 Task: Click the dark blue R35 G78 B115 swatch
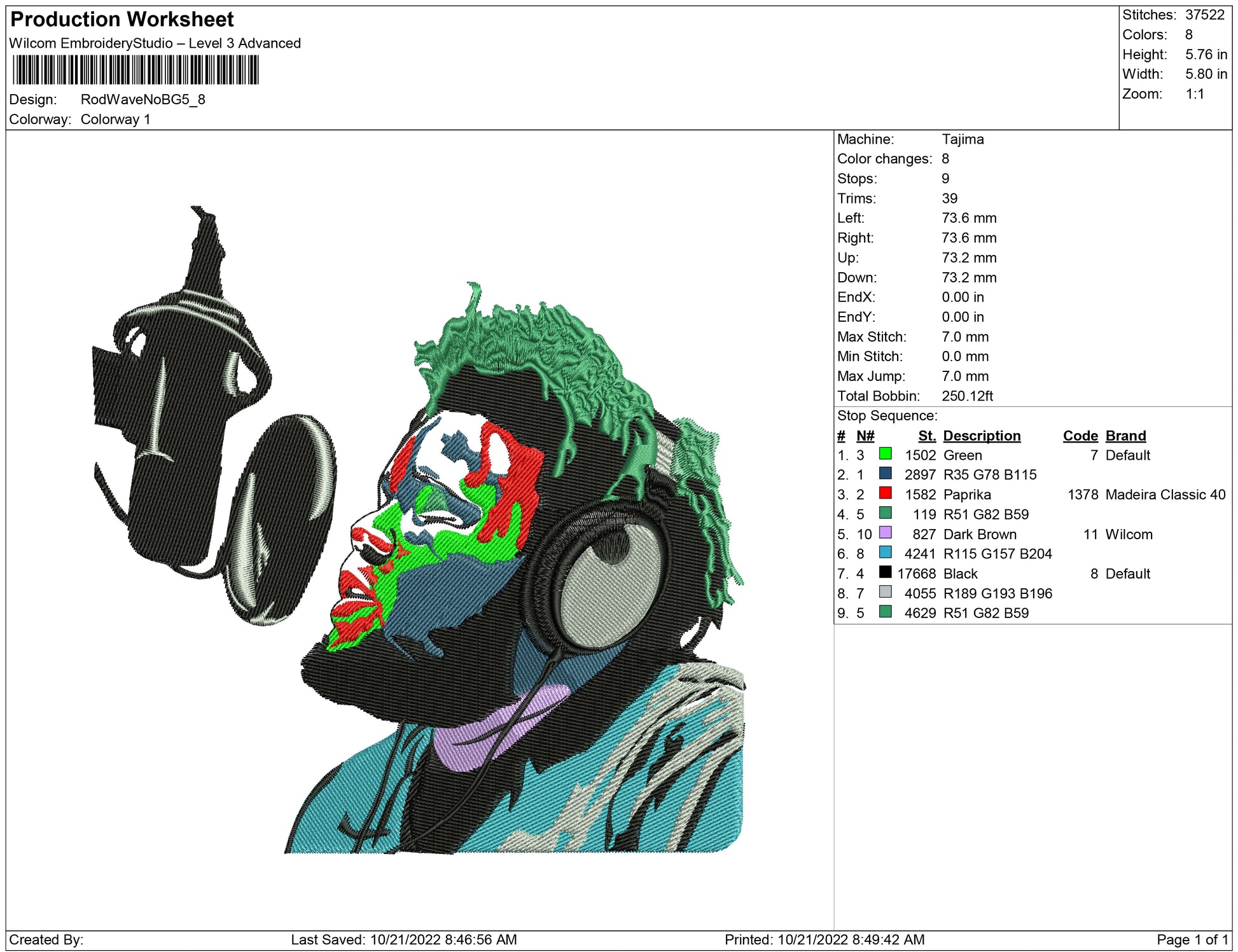point(885,474)
